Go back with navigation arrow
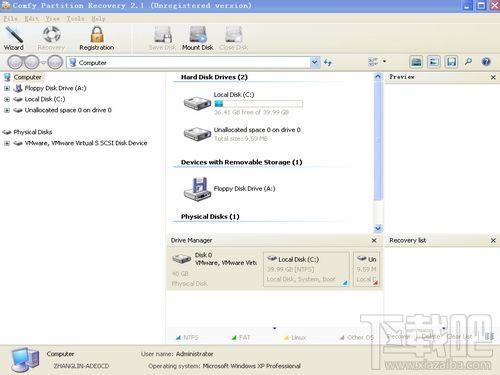Viewport: 500px width, 375px height. pos(15,62)
